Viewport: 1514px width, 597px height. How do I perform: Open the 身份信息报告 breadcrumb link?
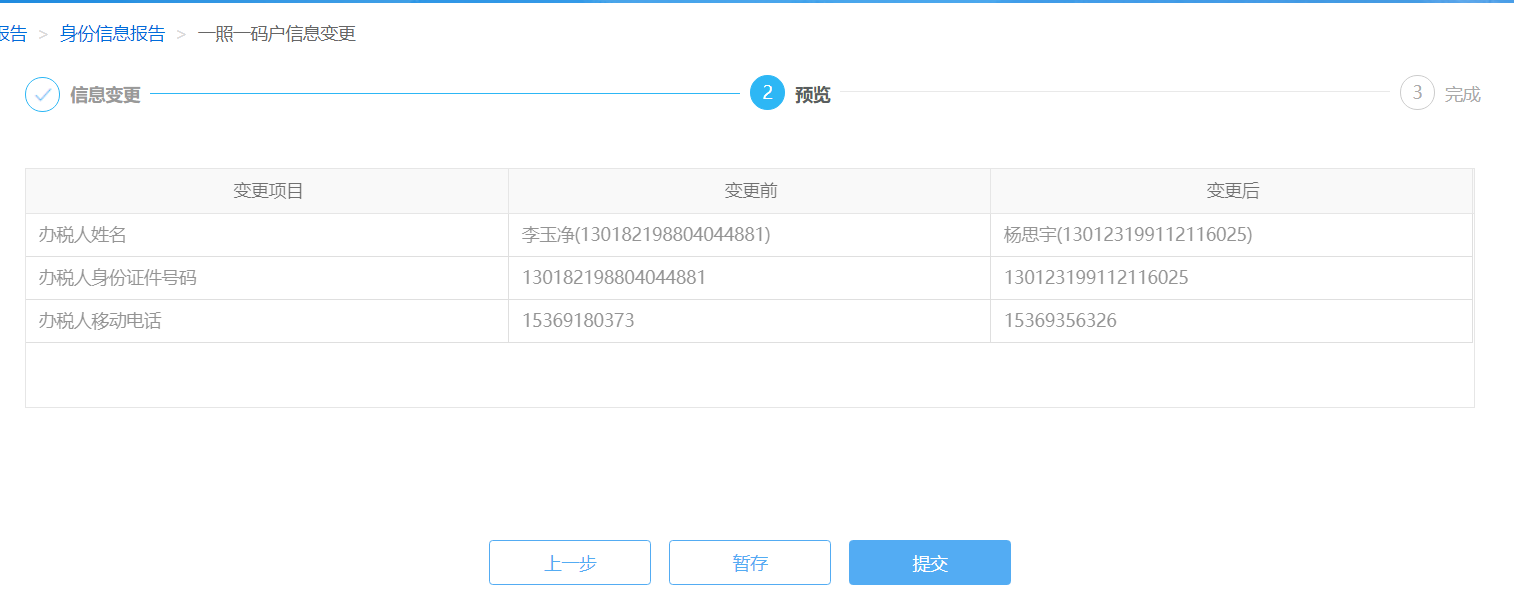[x=112, y=34]
